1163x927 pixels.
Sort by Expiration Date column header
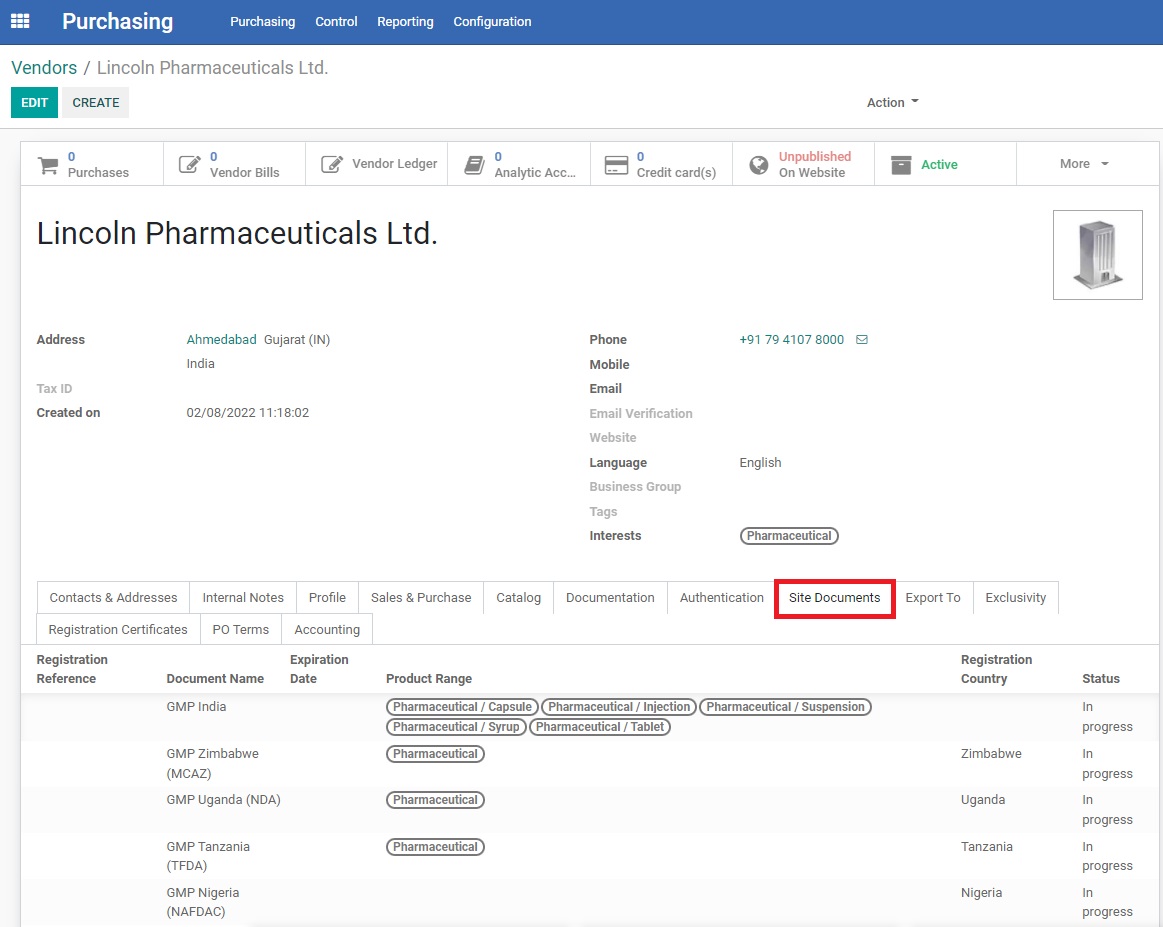tap(319, 669)
